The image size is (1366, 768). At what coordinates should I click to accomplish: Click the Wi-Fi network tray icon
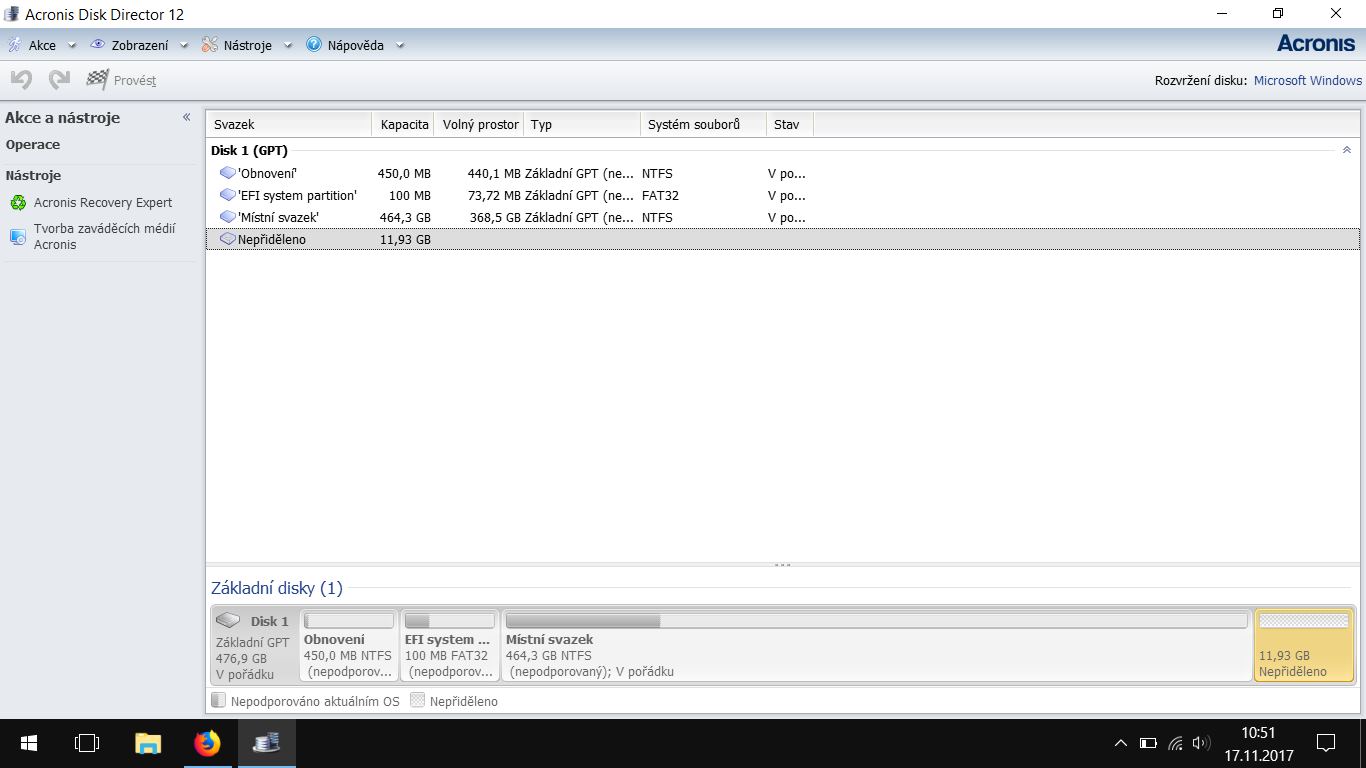coord(1176,743)
